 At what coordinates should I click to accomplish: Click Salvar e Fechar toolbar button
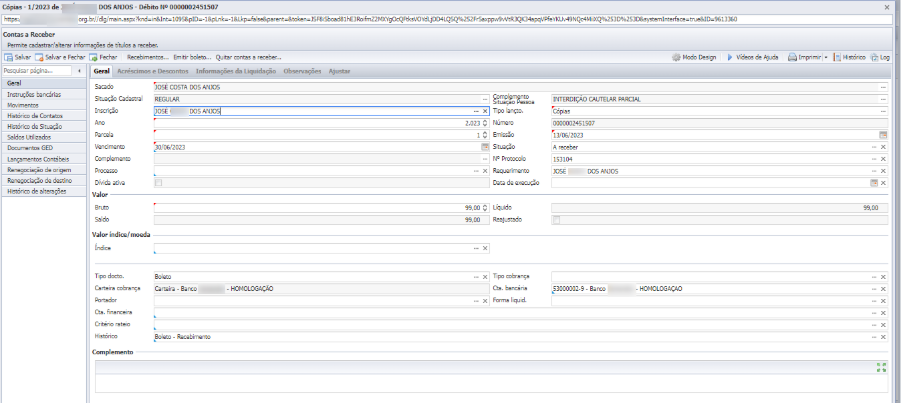click(x=60, y=57)
